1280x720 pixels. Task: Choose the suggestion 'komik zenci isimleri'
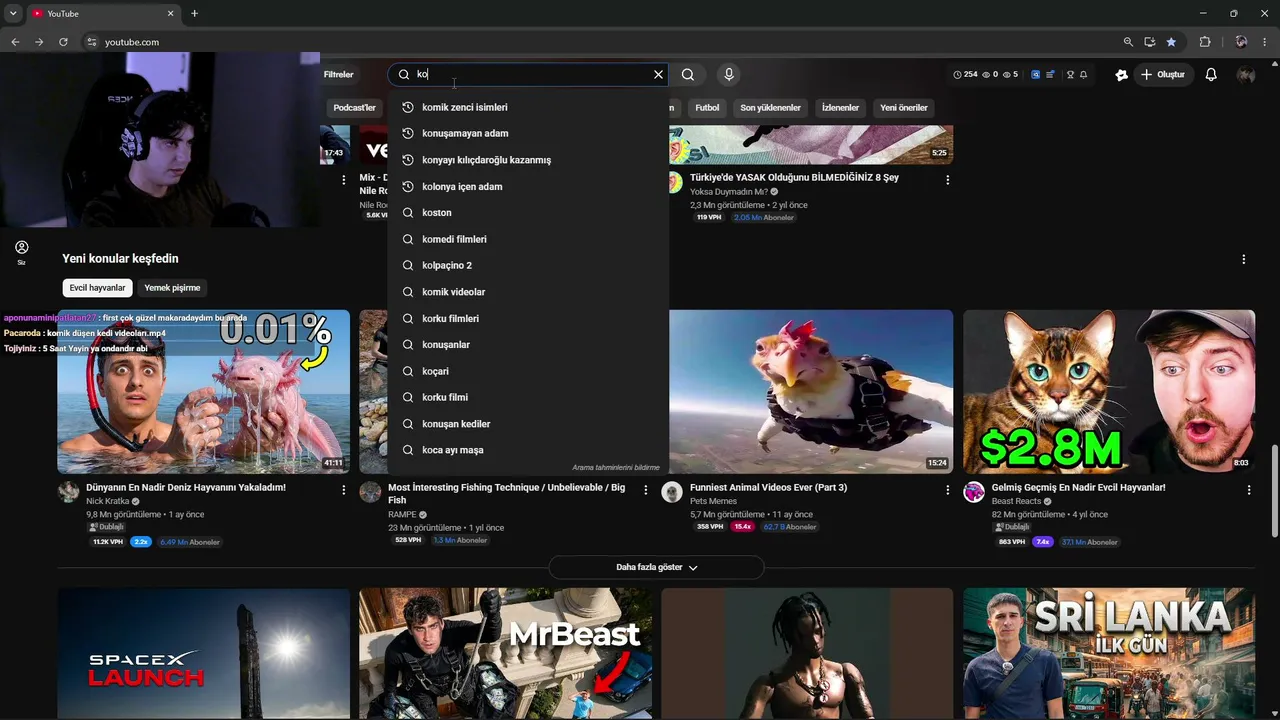tap(528, 107)
